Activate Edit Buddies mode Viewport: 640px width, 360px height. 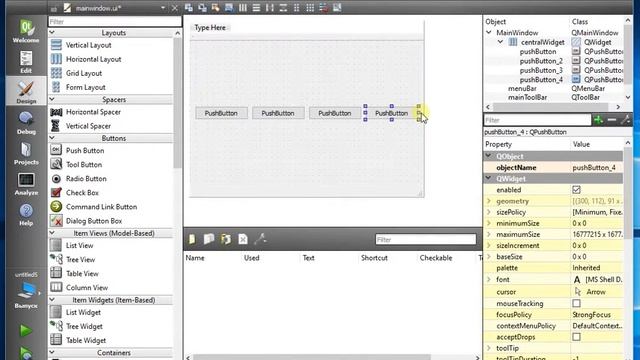coord(216,7)
